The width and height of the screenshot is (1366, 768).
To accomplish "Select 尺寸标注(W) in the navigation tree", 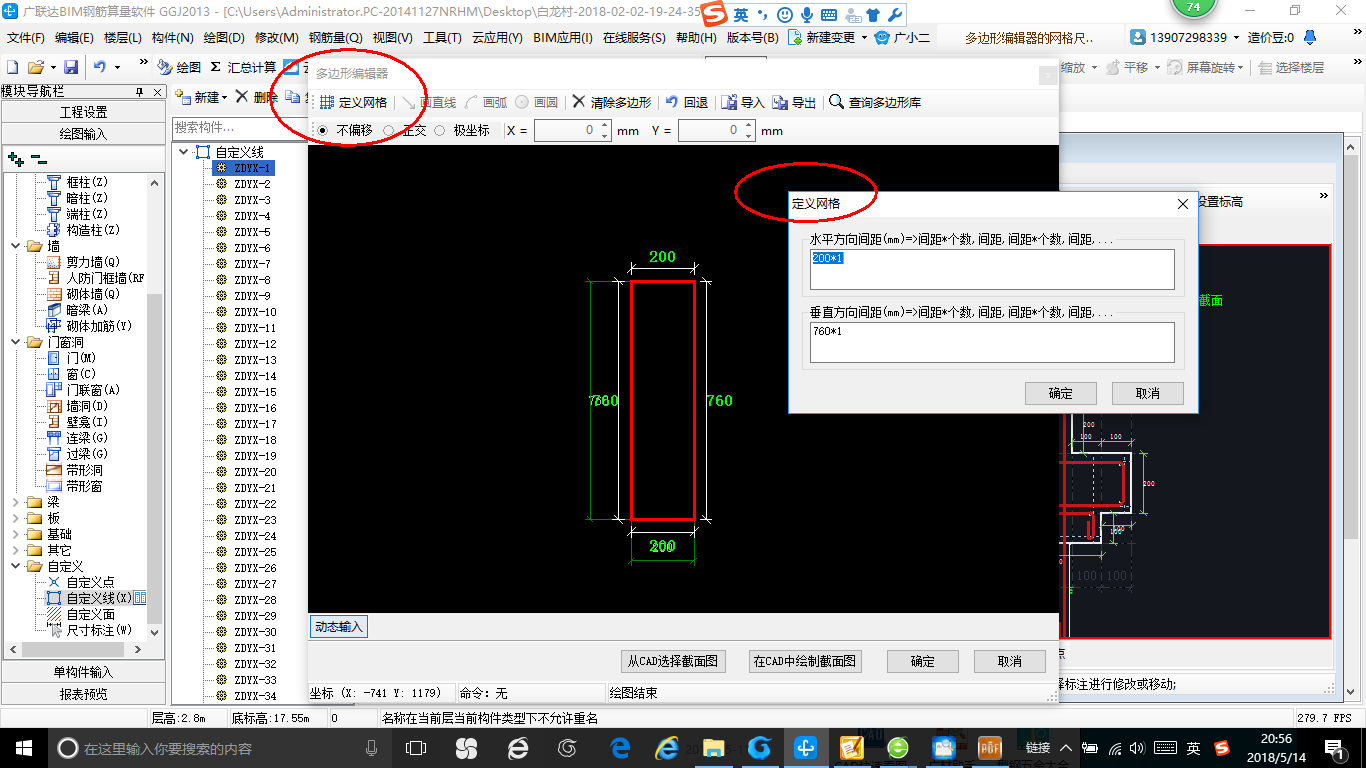I will pyautogui.click(x=98, y=630).
